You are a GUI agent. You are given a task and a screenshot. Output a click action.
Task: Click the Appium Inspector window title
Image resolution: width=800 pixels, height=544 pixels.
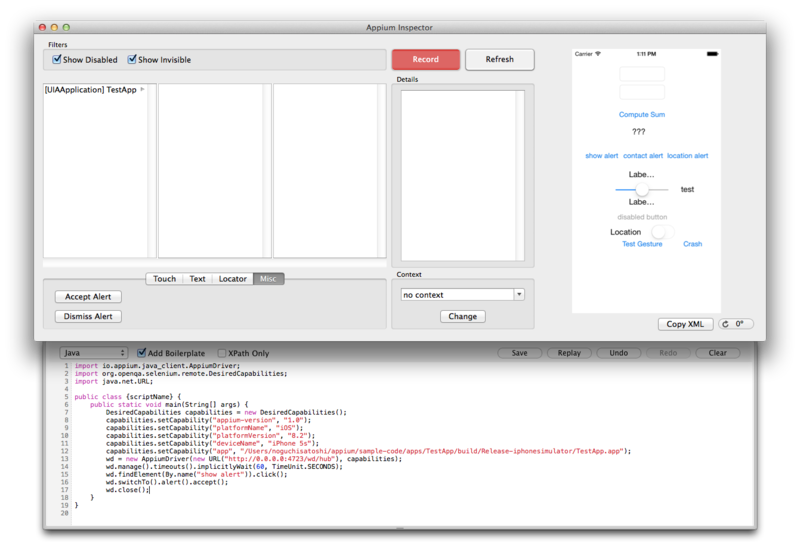(x=399, y=28)
